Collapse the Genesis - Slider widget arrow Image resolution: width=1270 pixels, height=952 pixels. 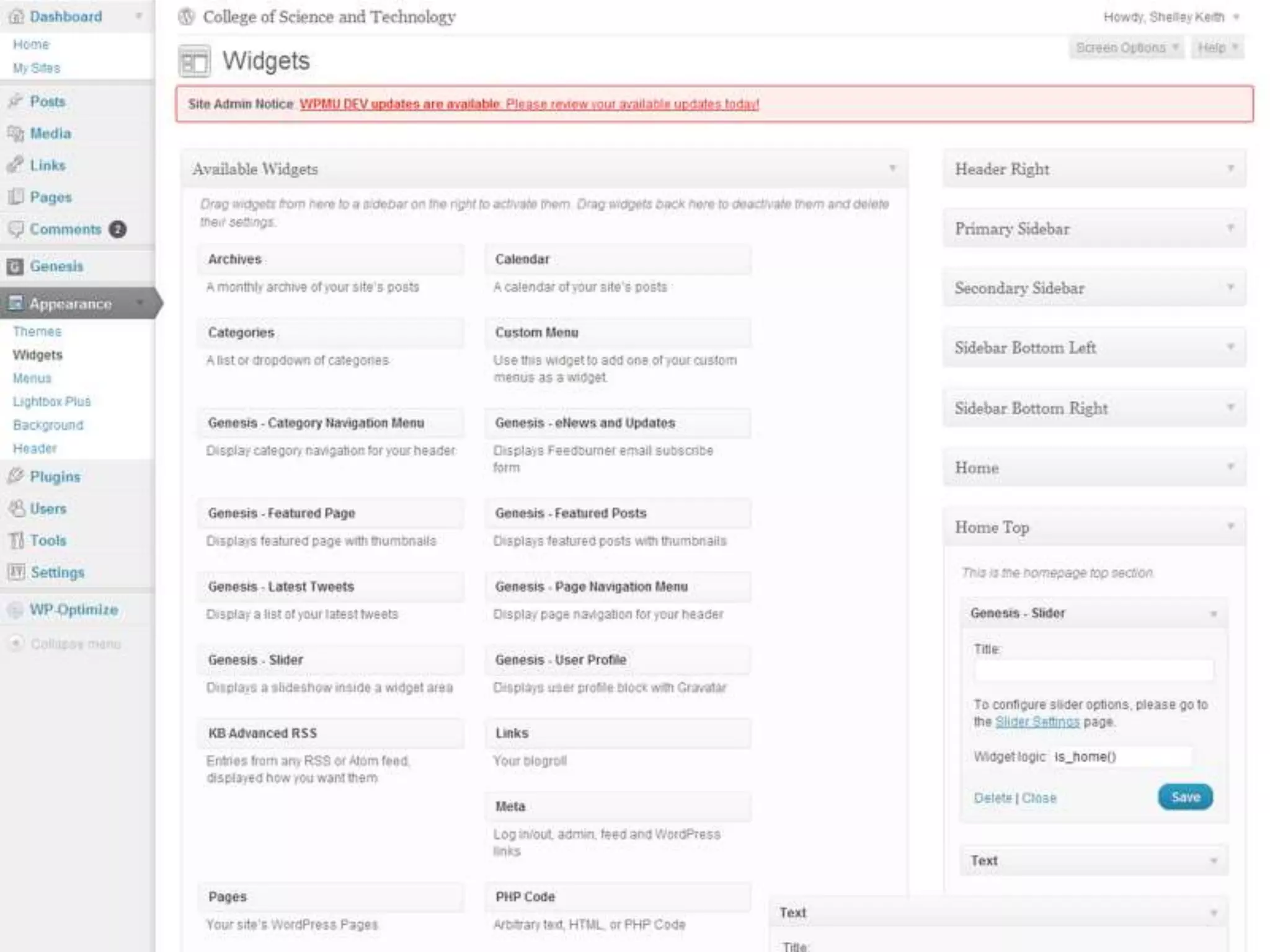[1214, 614]
